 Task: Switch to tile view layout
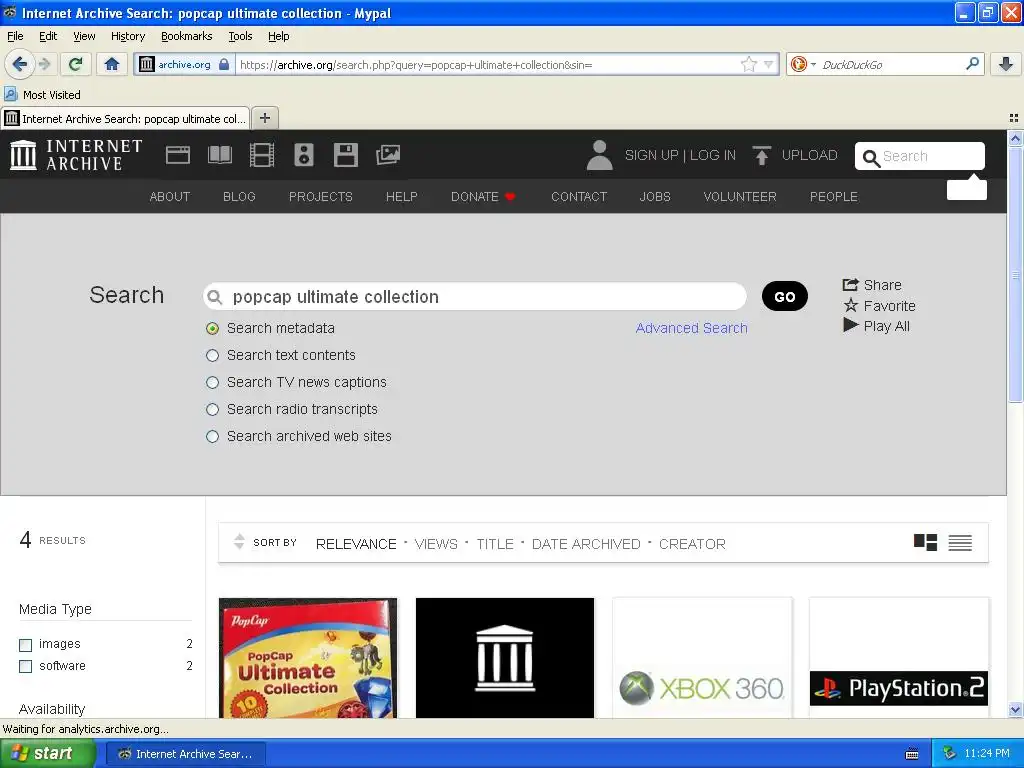[x=925, y=543]
